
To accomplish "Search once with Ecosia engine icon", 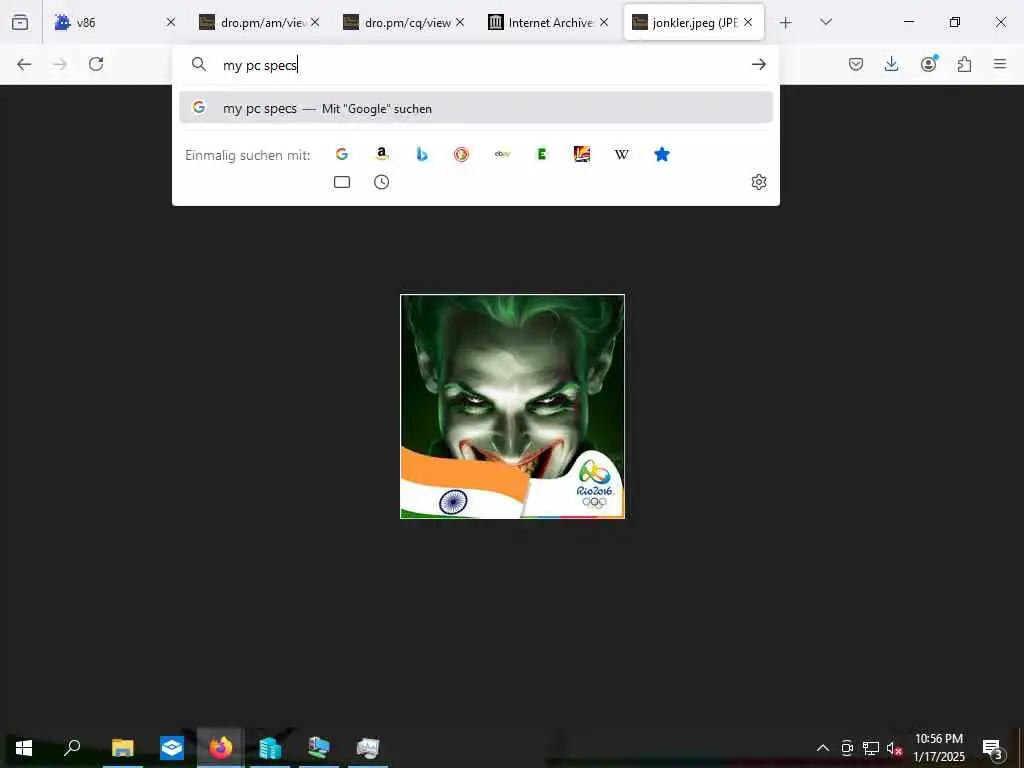I will (541, 154).
